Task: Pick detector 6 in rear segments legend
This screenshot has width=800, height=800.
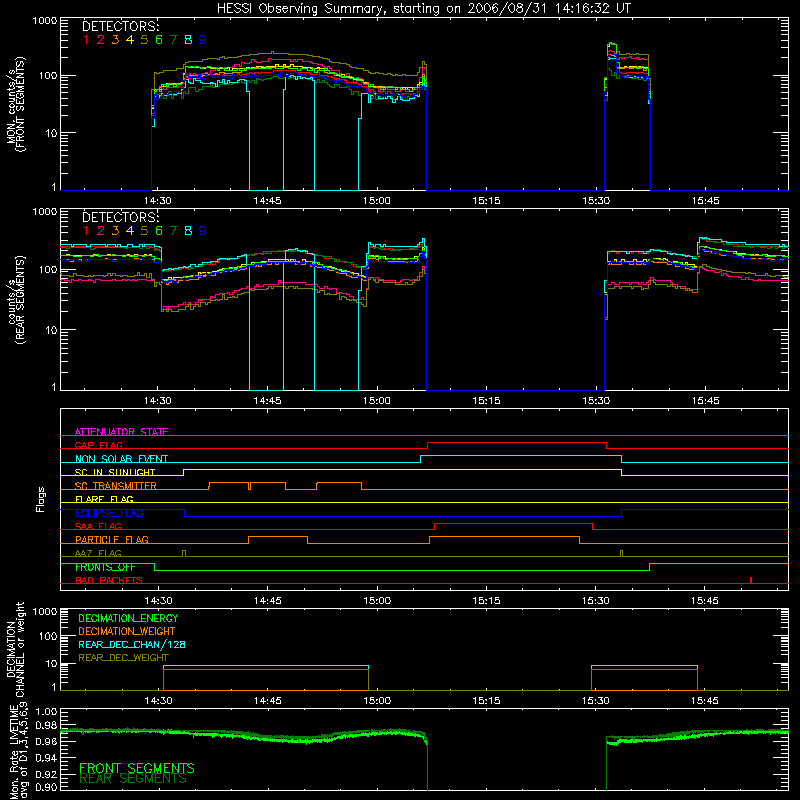Action: click(x=159, y=231)
